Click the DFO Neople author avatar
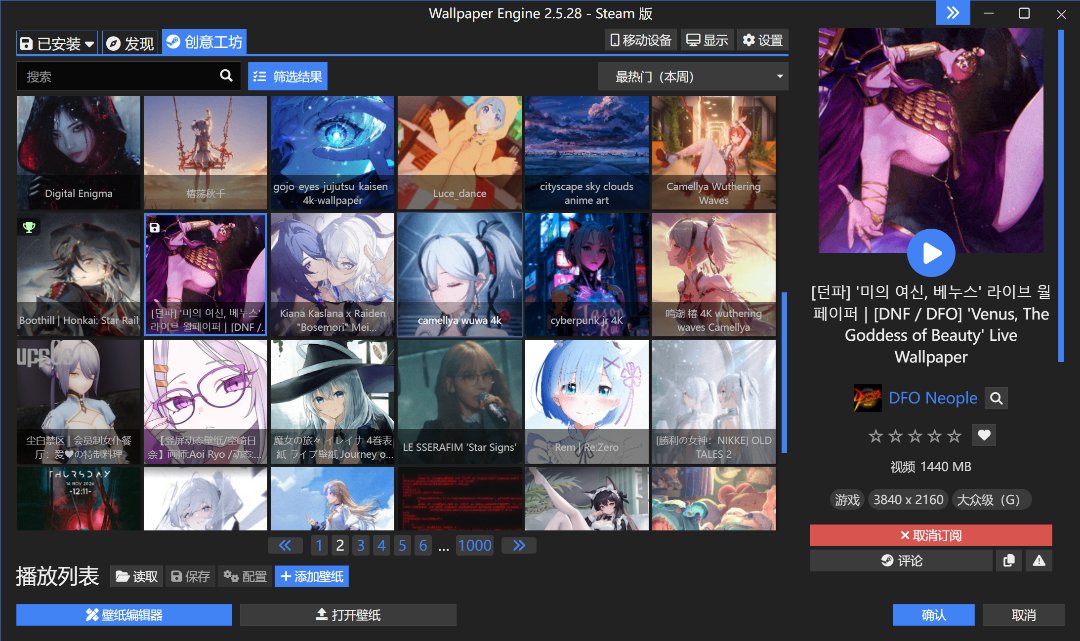Image resolution: width=1080 pixels, height=641 pixels. (867, 398)
